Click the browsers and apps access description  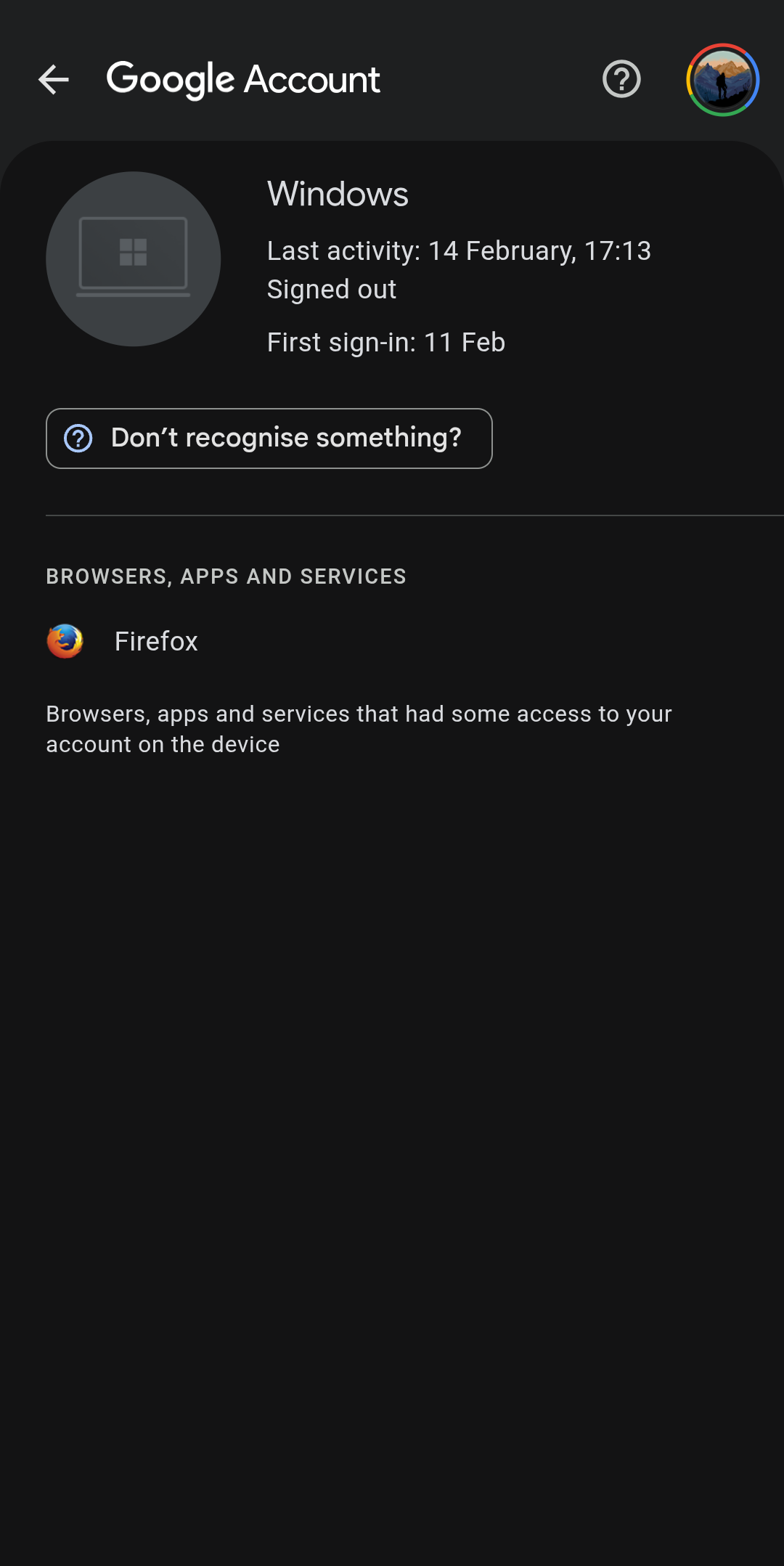point(359,729)
